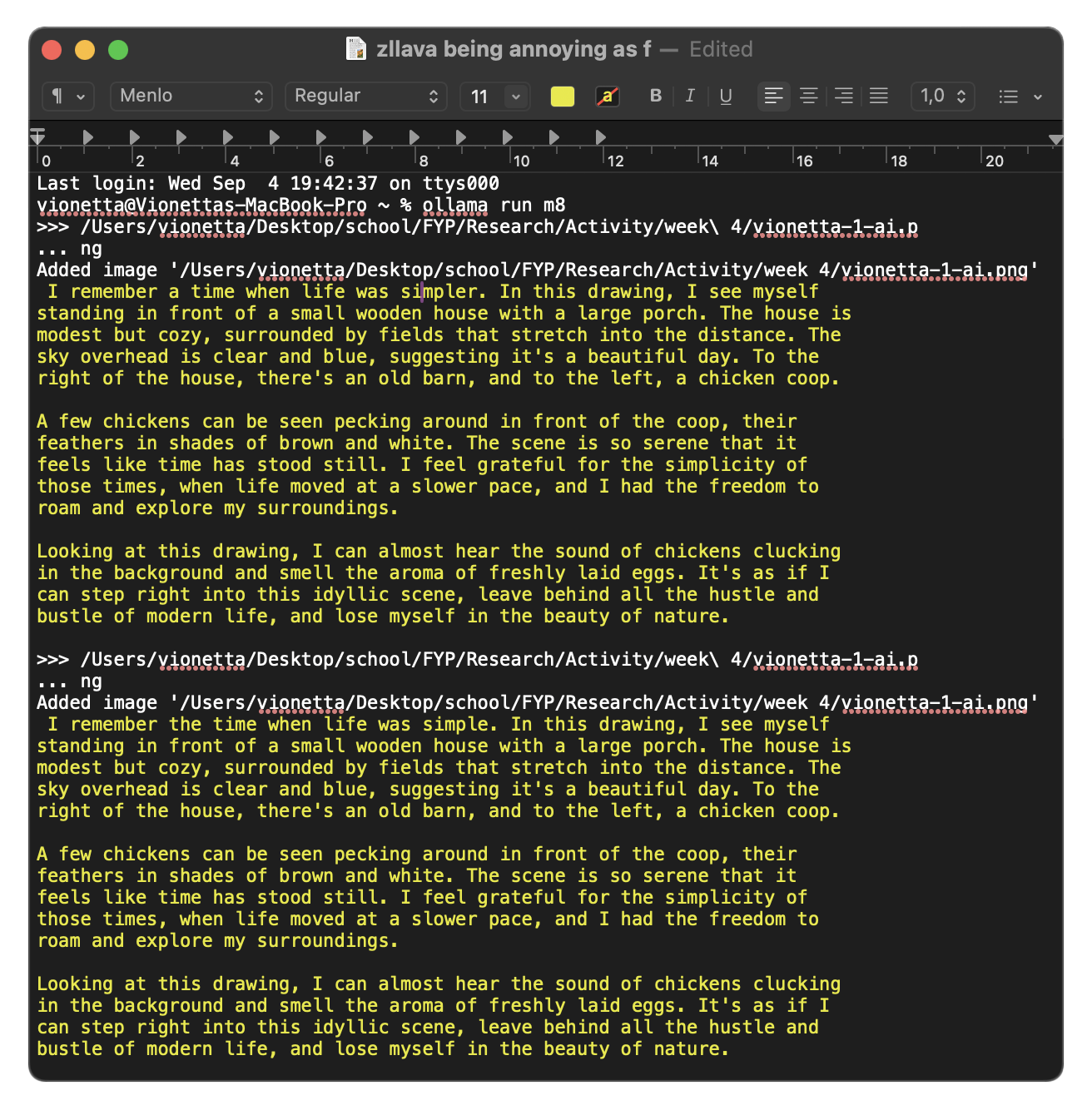Toggle italic text style

[690, 97]
